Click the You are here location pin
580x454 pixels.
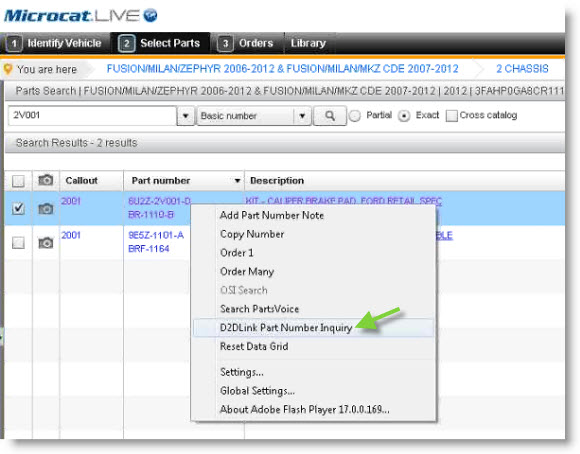(8, 69)
